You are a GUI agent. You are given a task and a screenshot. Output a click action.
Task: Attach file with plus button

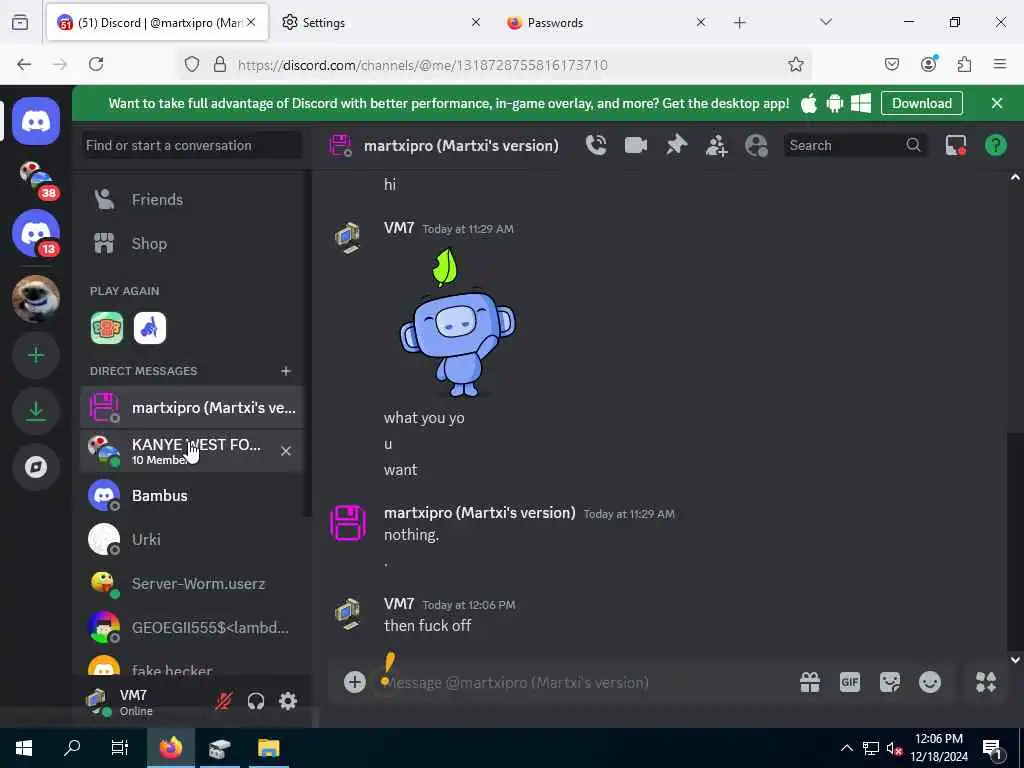click(355, 682)
